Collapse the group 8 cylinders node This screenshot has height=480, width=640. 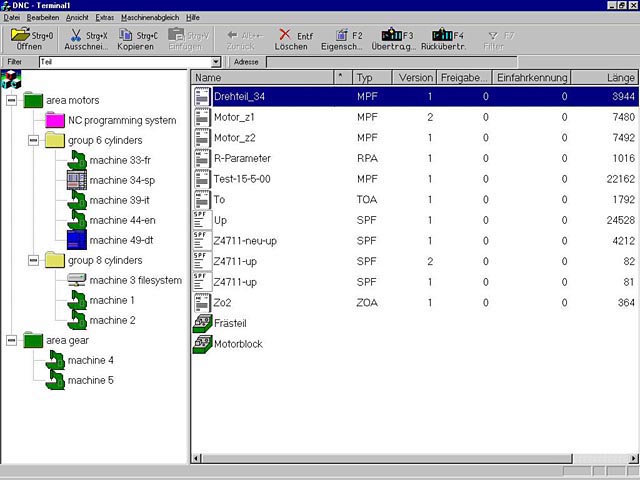tap(33, 260)
